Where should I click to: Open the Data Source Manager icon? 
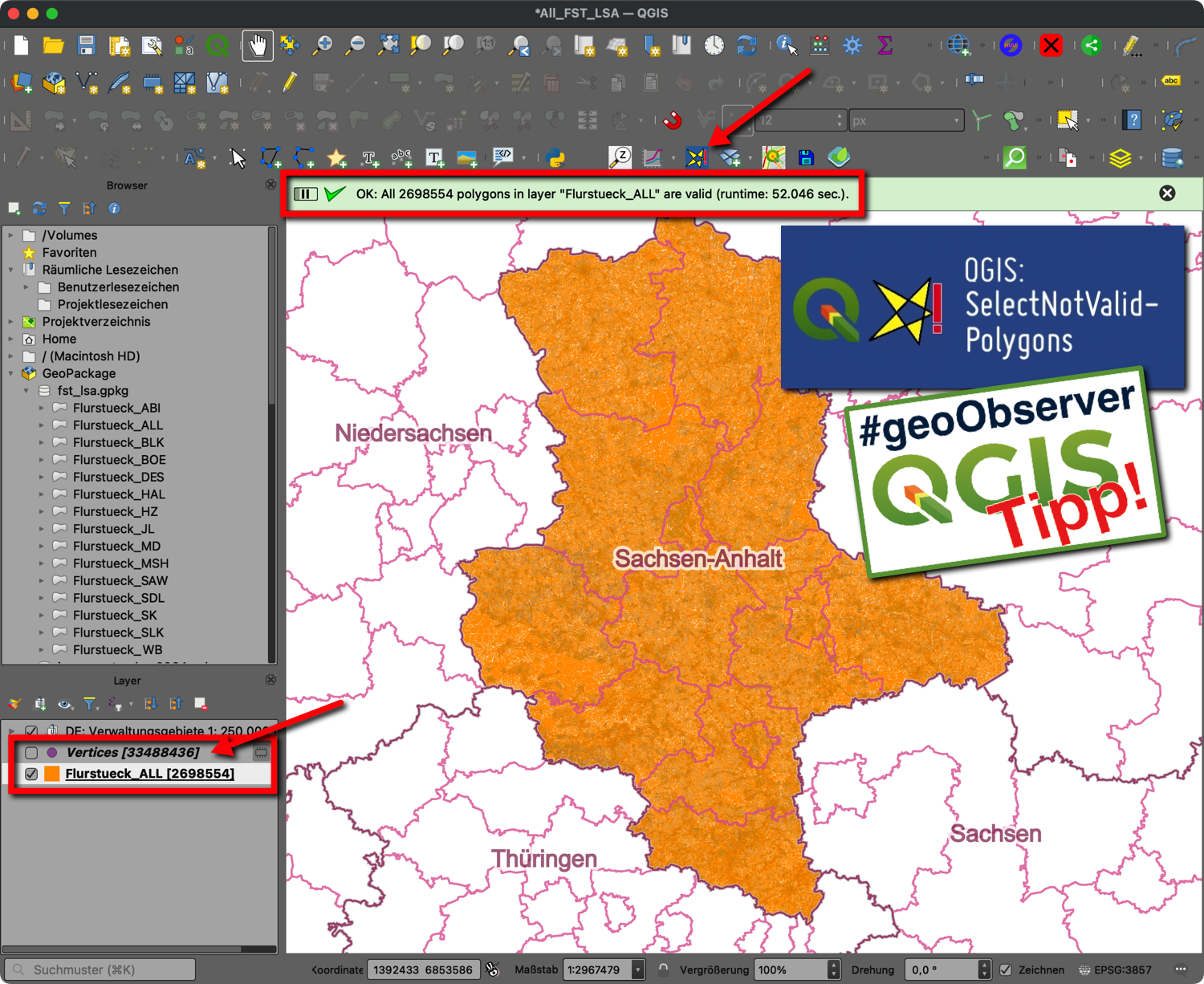pos(22,83)
